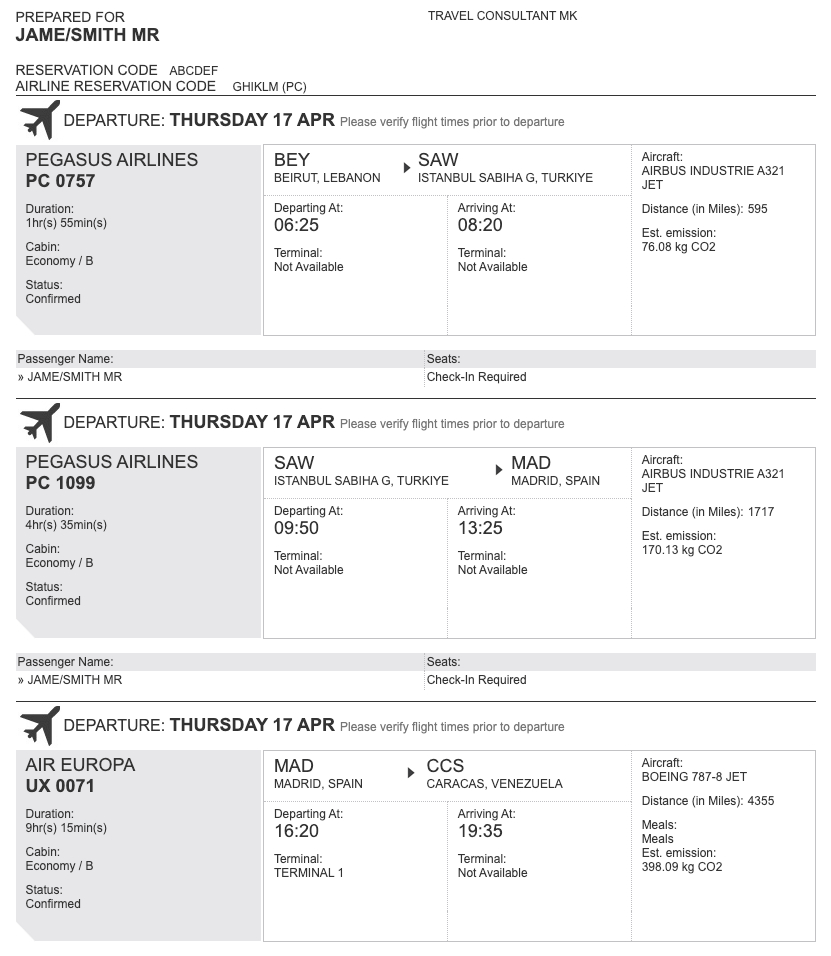Click the arrow between SAW and MAD
Screen dimensions: 831x956
point(499,470)
